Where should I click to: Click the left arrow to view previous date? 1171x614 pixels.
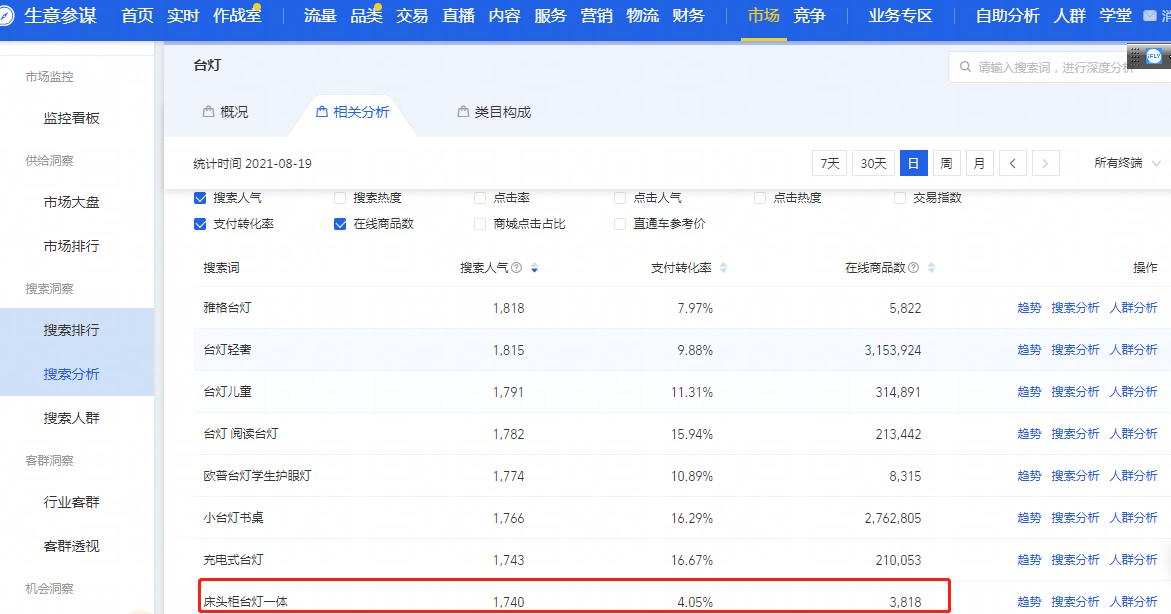[x=1013, y=162]
